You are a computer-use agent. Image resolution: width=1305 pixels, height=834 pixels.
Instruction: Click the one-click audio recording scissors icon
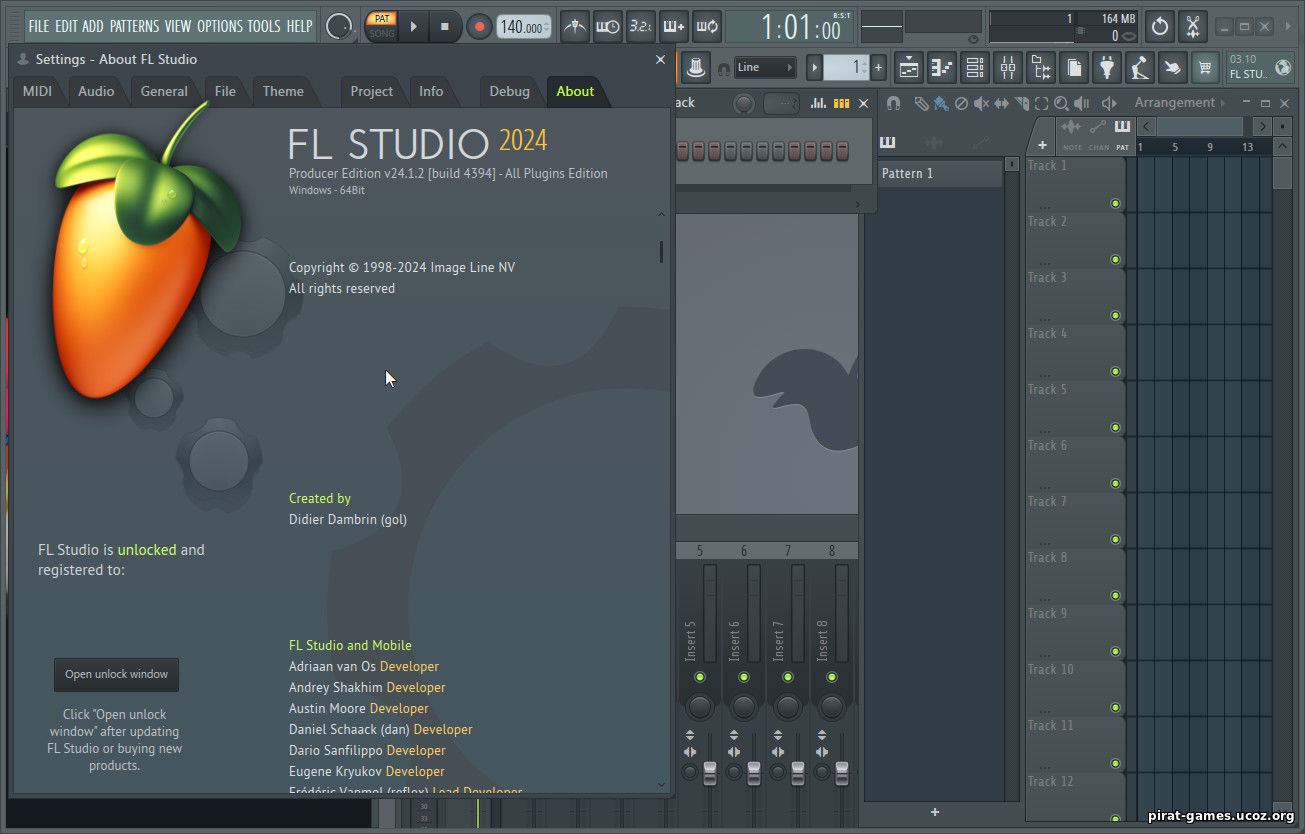click(1193, 27)
